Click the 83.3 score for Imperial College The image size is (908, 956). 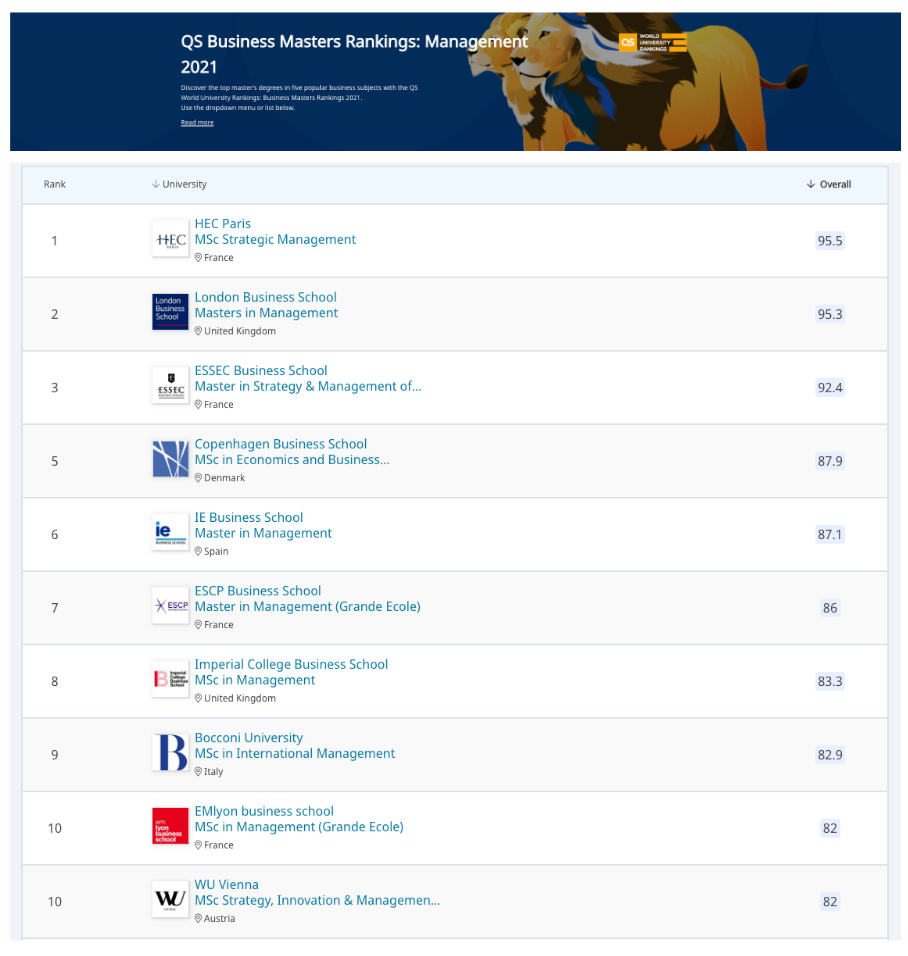pos(830,681)
